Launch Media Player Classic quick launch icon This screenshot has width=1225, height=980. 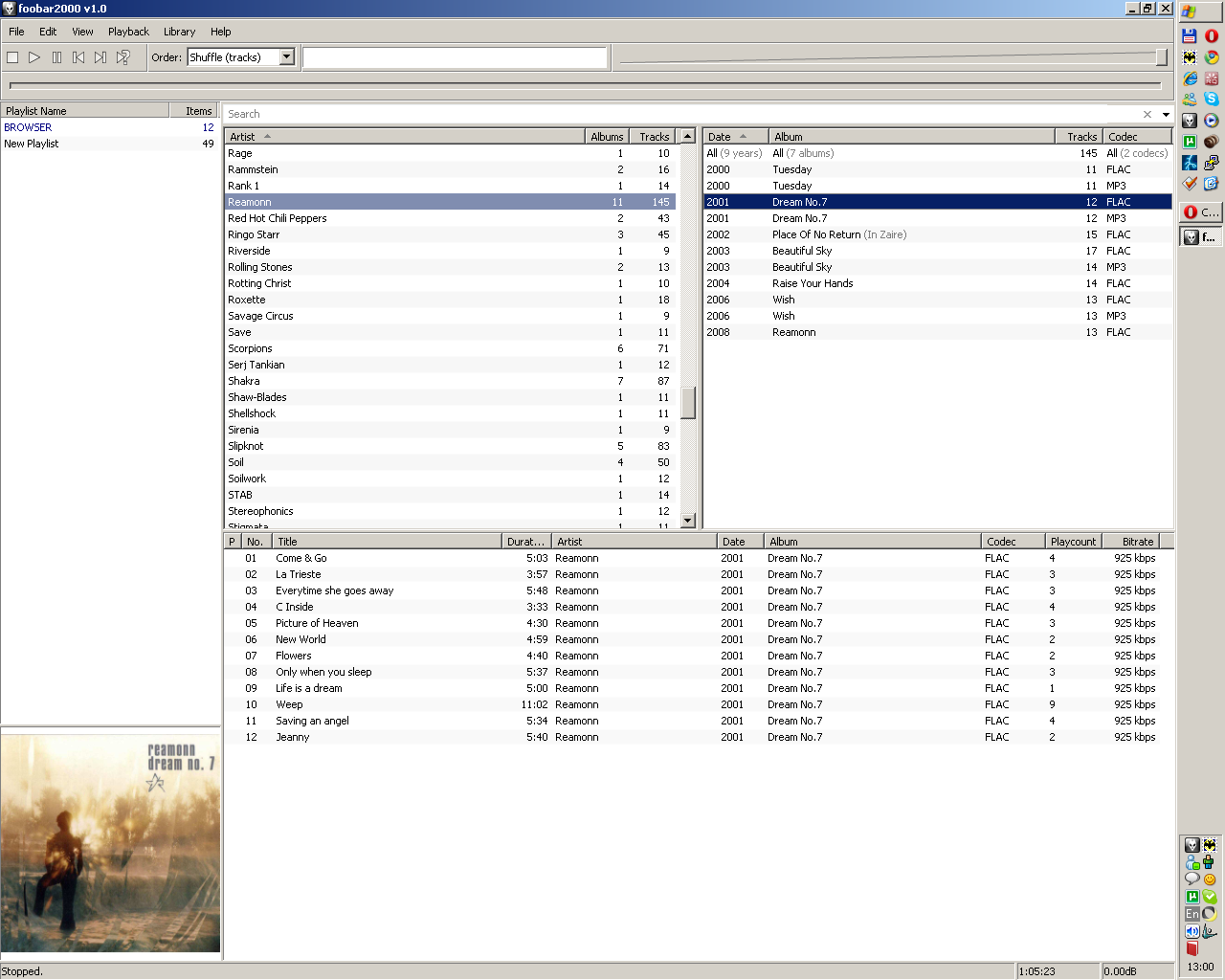point(1212,120)
